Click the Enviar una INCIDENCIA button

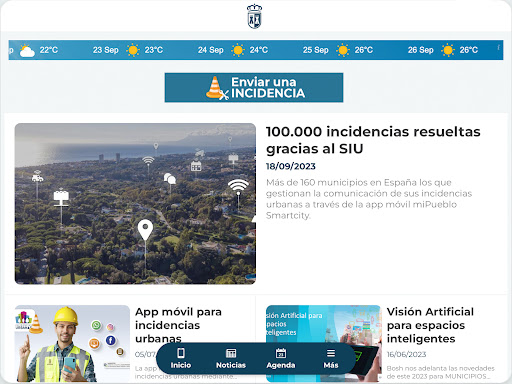pos(254,87)
